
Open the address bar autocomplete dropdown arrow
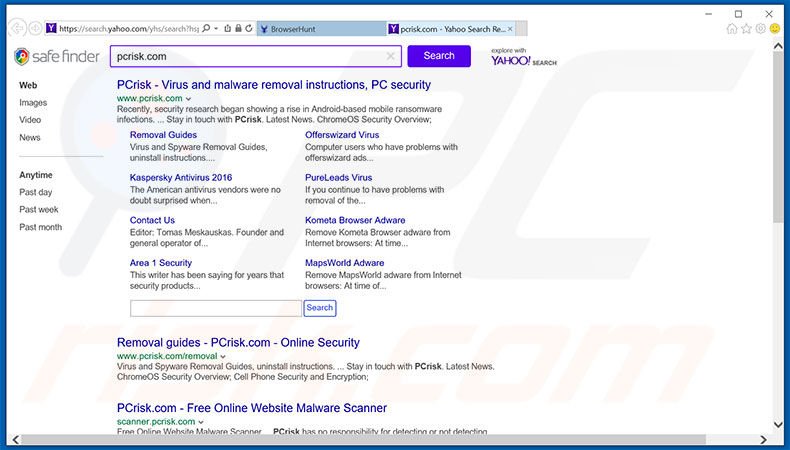pyautogui.click(x=216, y=29)
